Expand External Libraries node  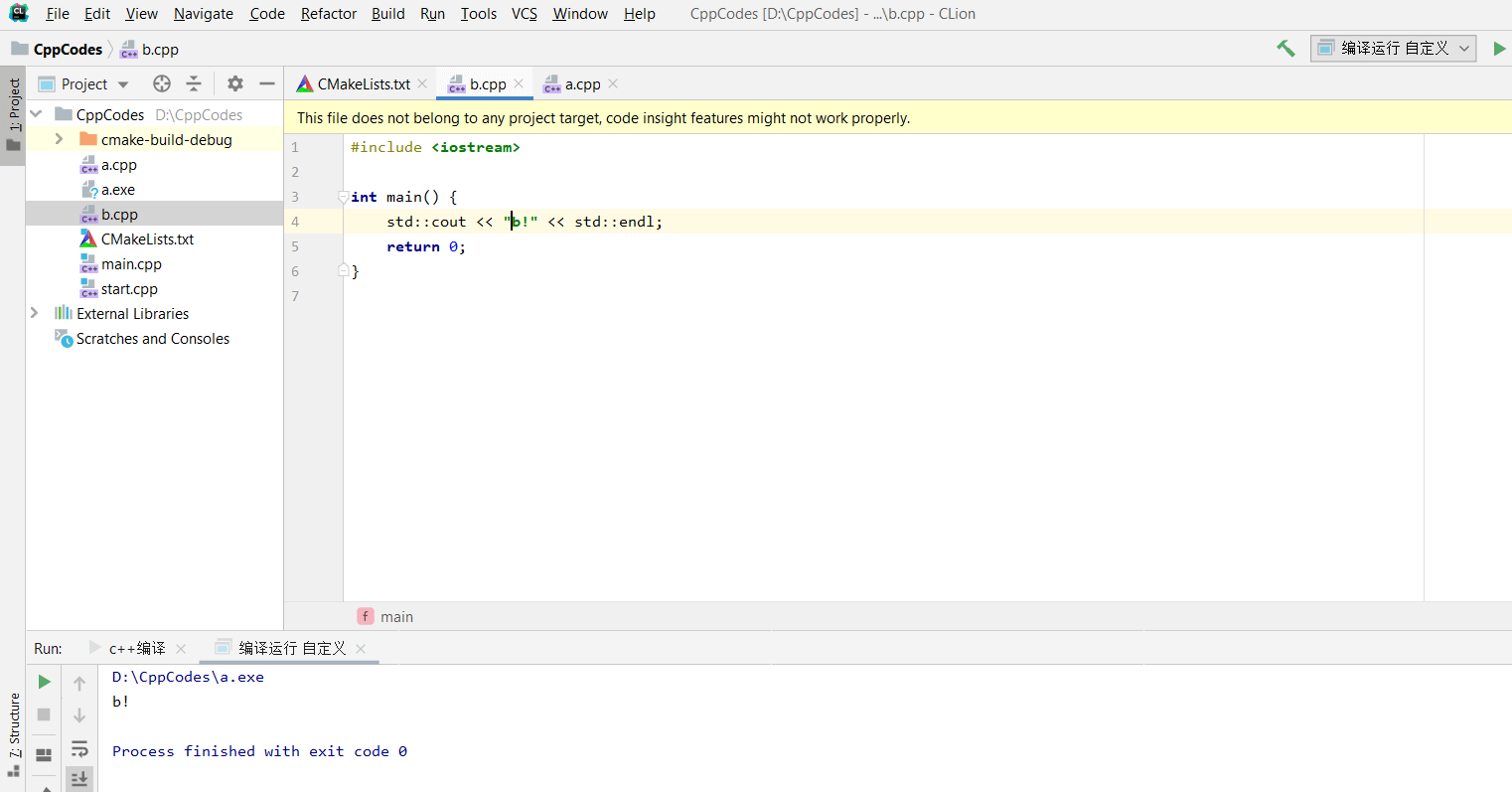click(x=35, y=314)
